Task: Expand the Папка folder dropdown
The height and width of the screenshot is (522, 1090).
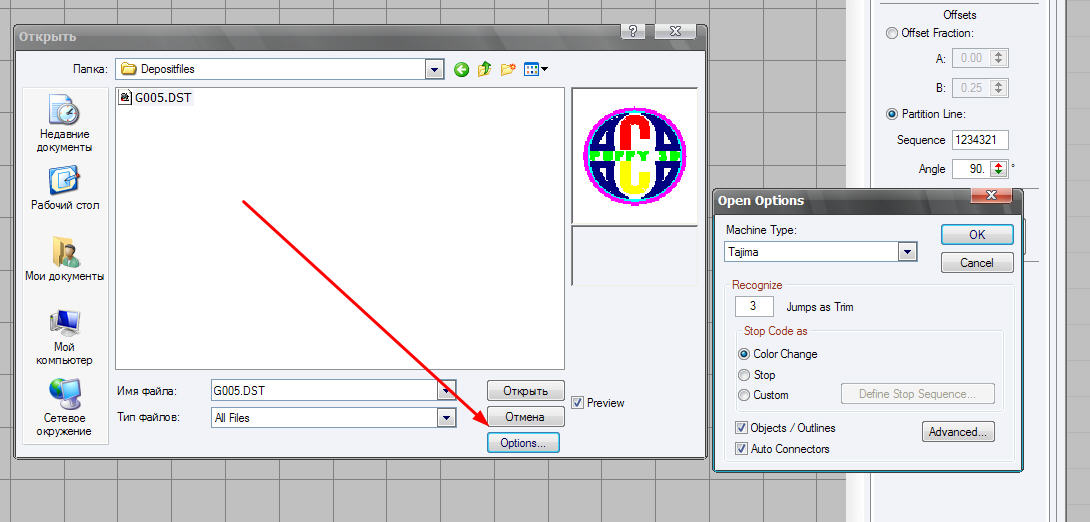Action: point(435,69)
